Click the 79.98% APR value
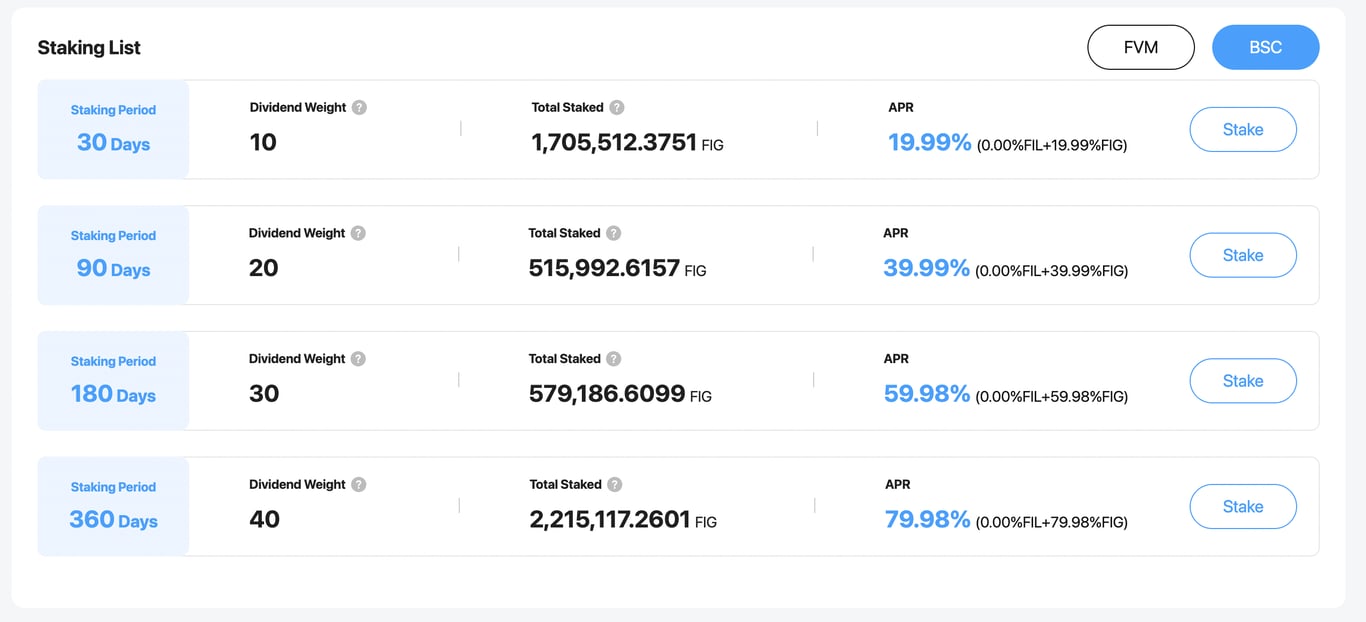Image resolution: width=1366 pixels, height=622 pixels. [927, 520]
